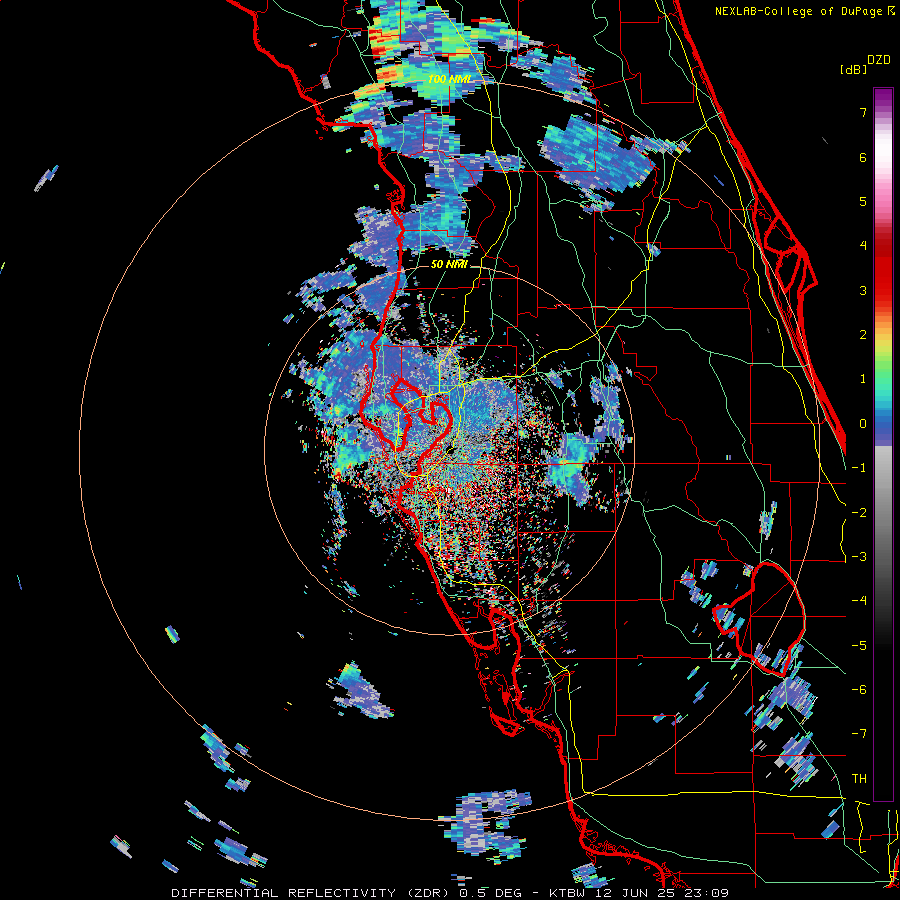
Task: Click the 2 value on color scale
Action: [x=863, y=335]
